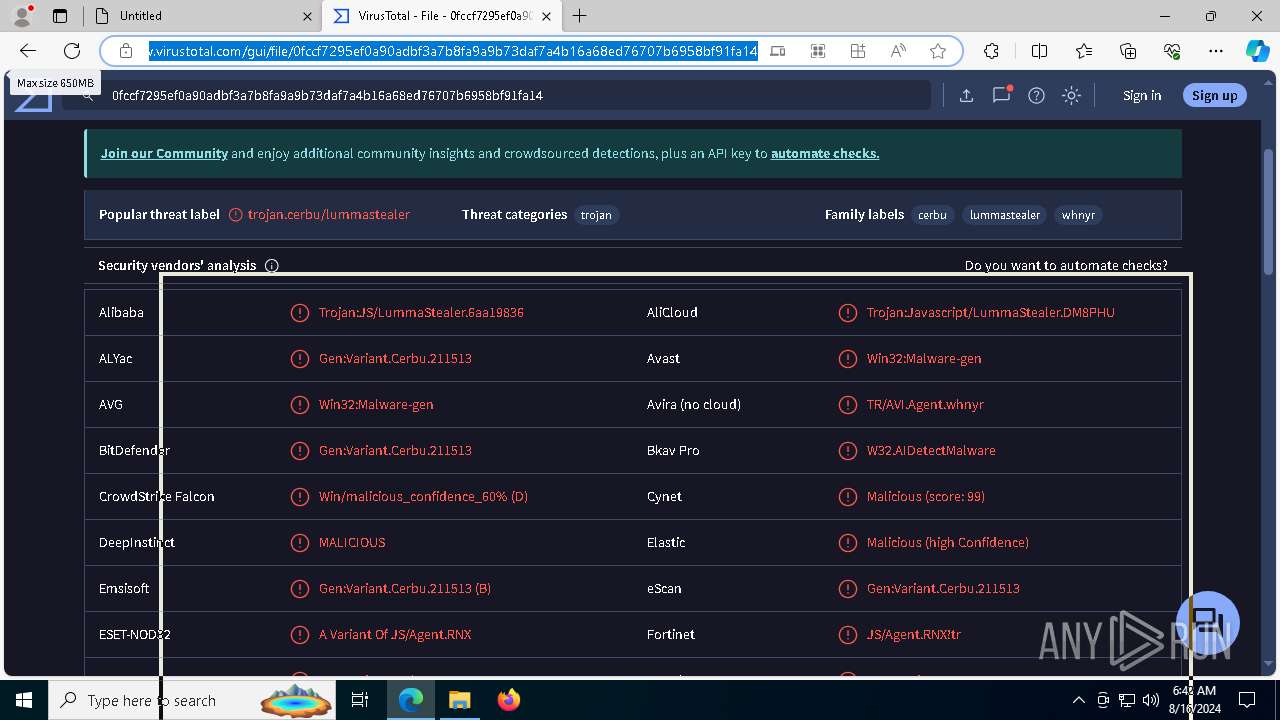1280x720 pixels.
Task: Click DeepInstinct MALICIOUS result
Action: [x=352, y=542]
